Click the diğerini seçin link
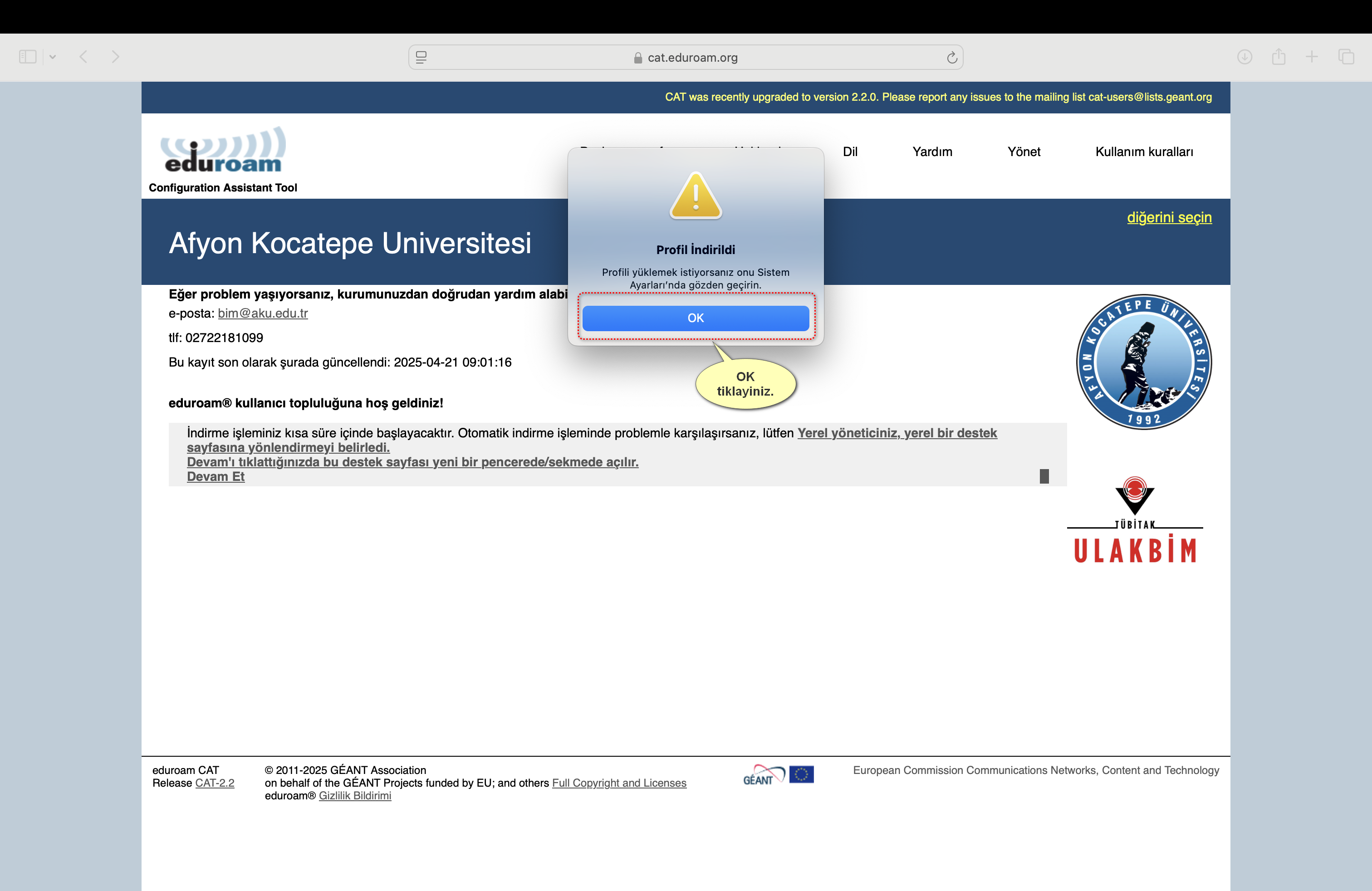 tap(1169, 217)
